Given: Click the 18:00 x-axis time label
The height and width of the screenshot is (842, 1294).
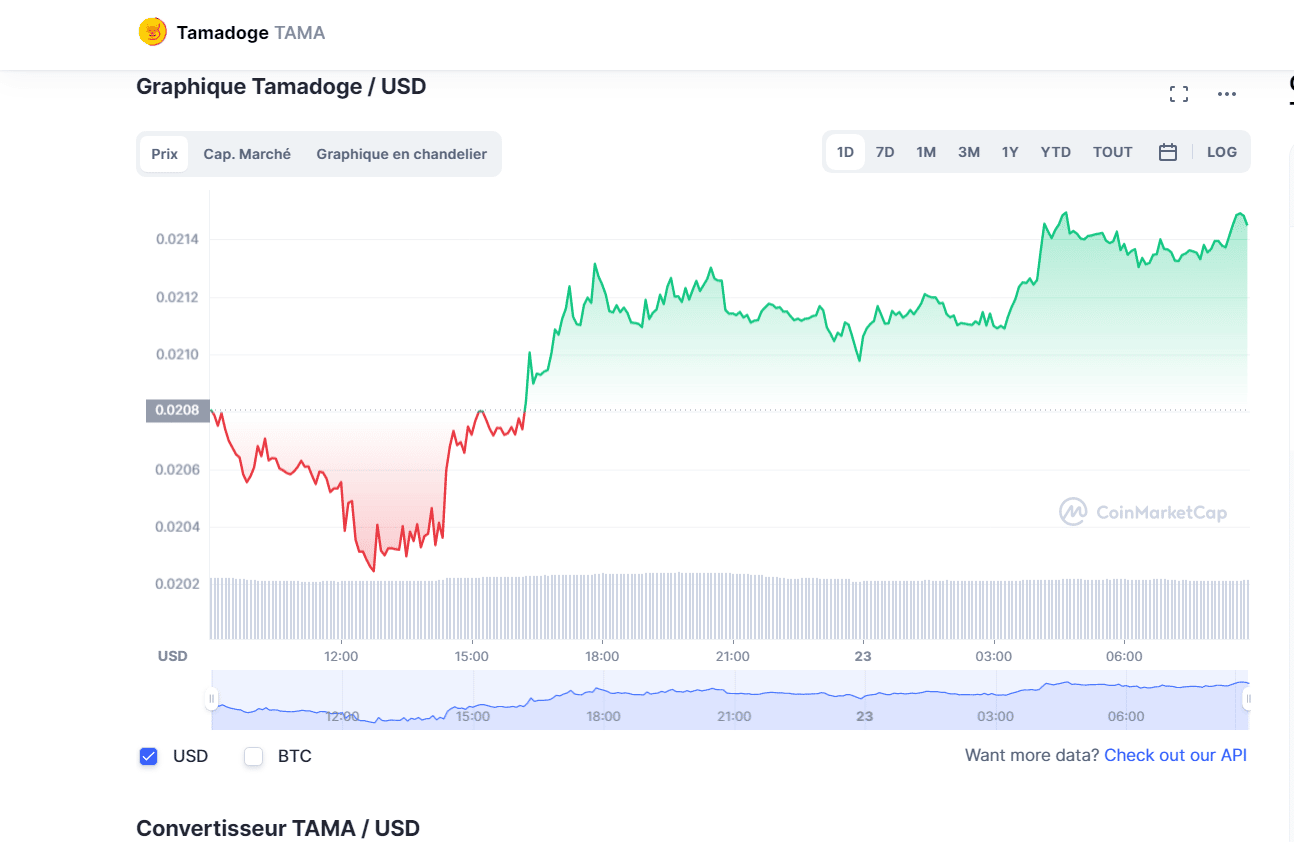Looking at the screenshot, I should tap(602, 656).
